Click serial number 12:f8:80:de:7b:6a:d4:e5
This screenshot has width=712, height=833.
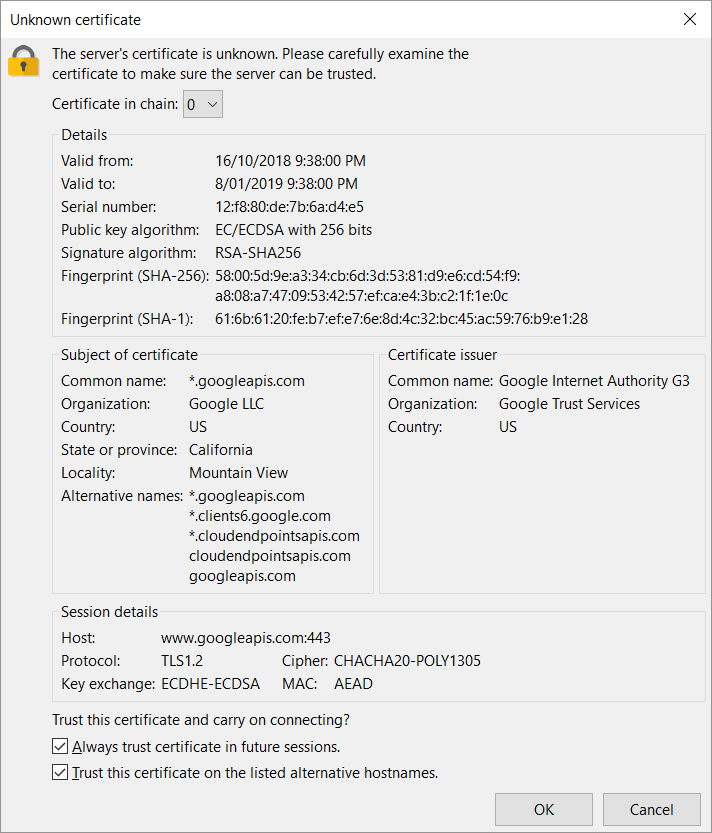[289, 207]
